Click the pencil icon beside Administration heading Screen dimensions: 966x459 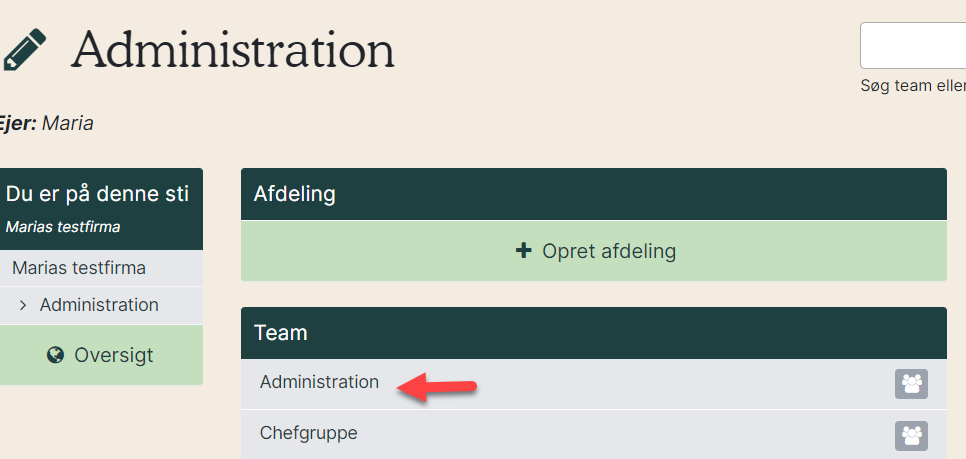point(25,49)
